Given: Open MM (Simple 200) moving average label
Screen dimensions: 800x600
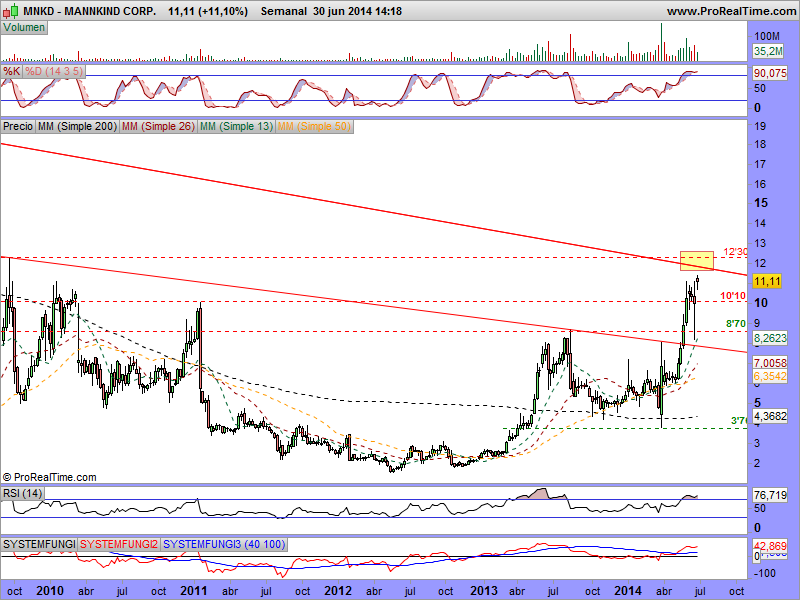Looking at the screenshot, I should (78, 126).
